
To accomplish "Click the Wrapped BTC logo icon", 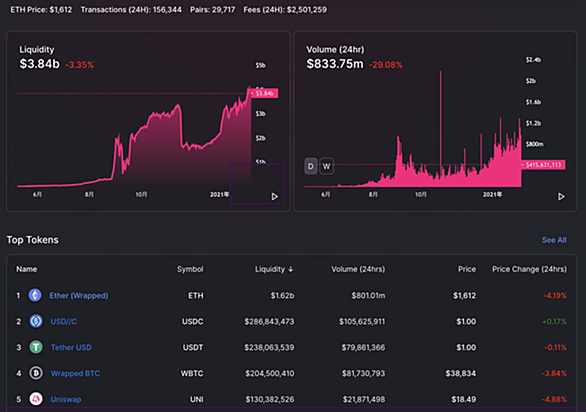I will 36,373.
